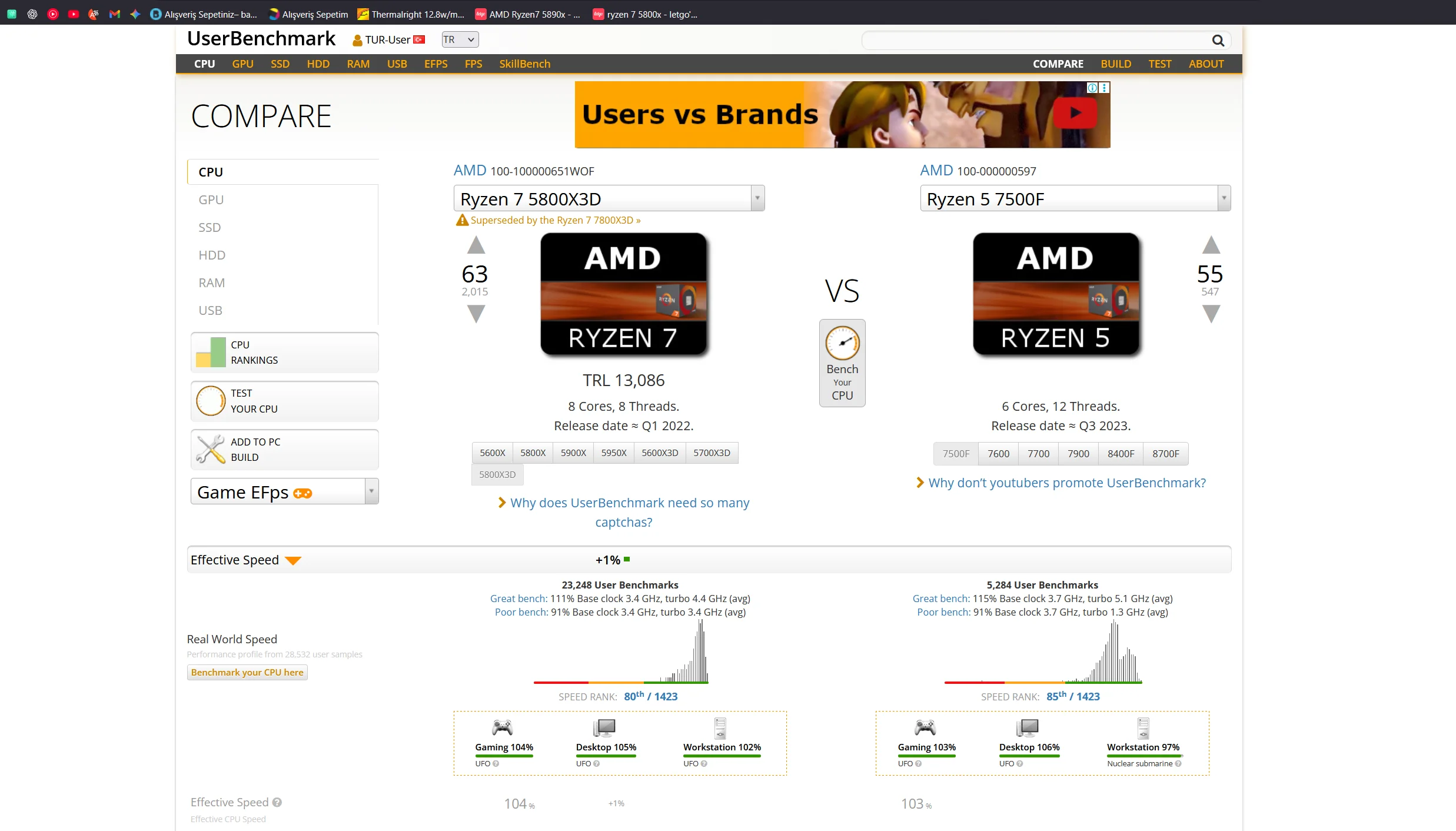This screenshot has width=1456, height=831.
Task: Open the Ryzen 7 5800X3D dropdown
Action: [757, 198]
